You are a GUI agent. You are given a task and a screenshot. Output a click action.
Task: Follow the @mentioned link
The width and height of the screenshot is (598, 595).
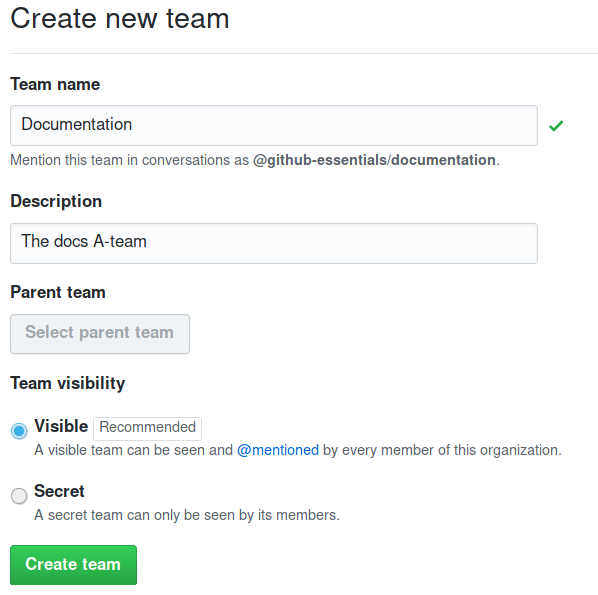click(278, 450)
